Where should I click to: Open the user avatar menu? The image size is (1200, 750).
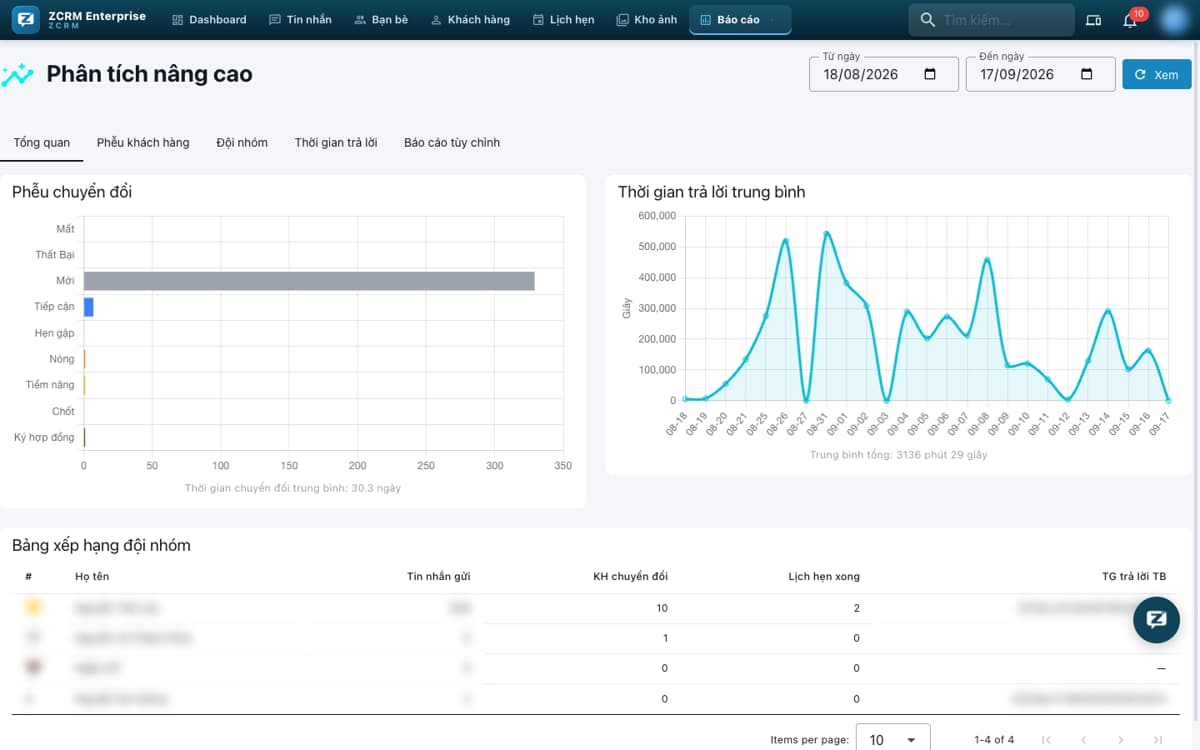(x=1172, y=20)
